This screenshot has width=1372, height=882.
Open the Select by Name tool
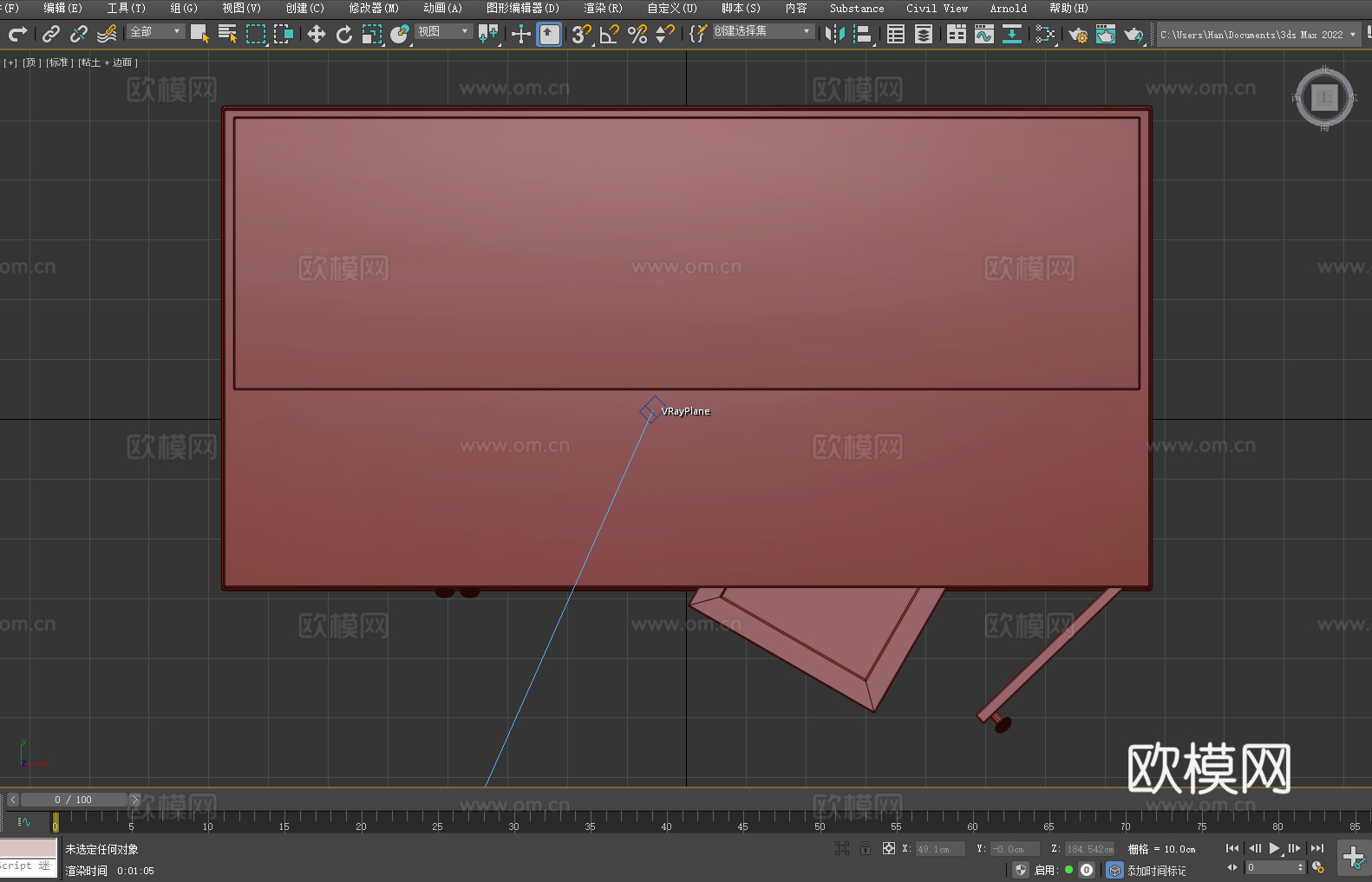coord(227,34)
